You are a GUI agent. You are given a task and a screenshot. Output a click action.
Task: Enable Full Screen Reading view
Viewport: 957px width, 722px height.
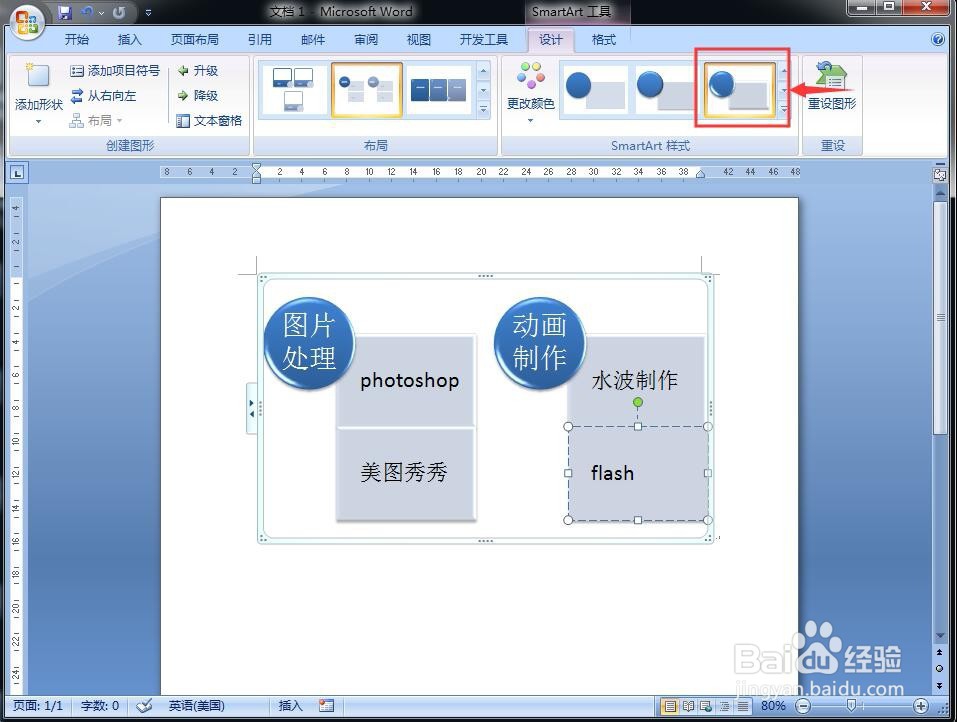(x=689, y=706)
